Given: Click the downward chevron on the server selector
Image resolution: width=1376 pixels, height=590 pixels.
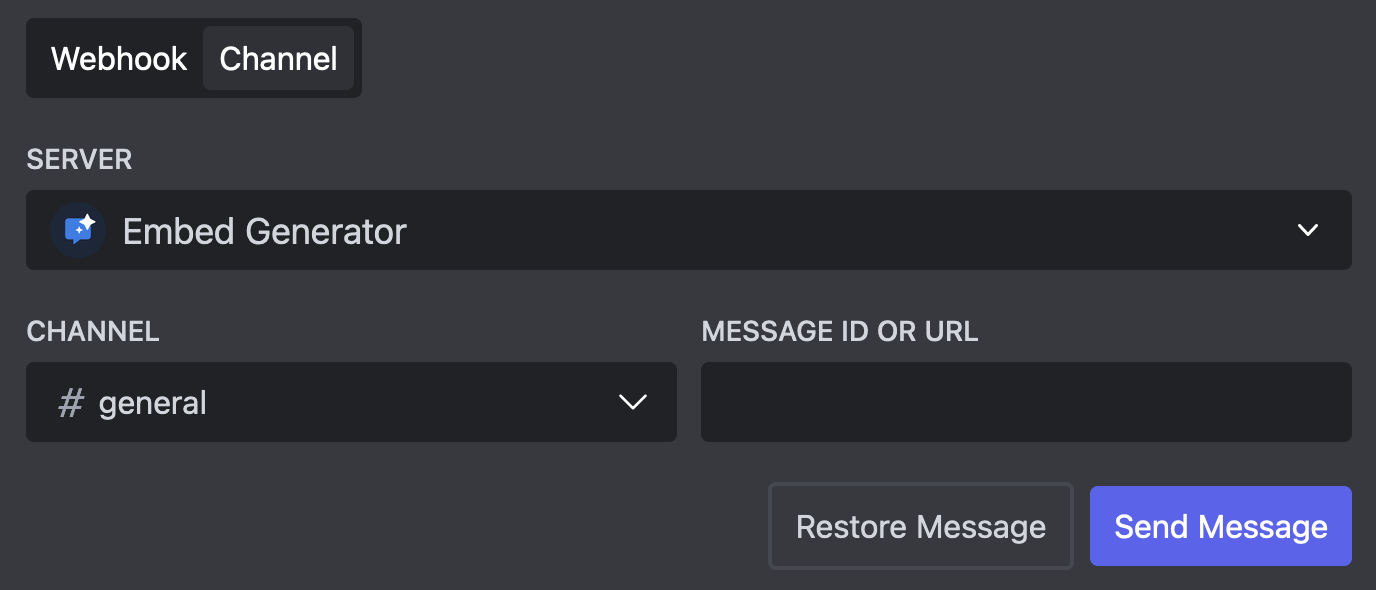Looking at the screenshot, I should click(1307, 230).
